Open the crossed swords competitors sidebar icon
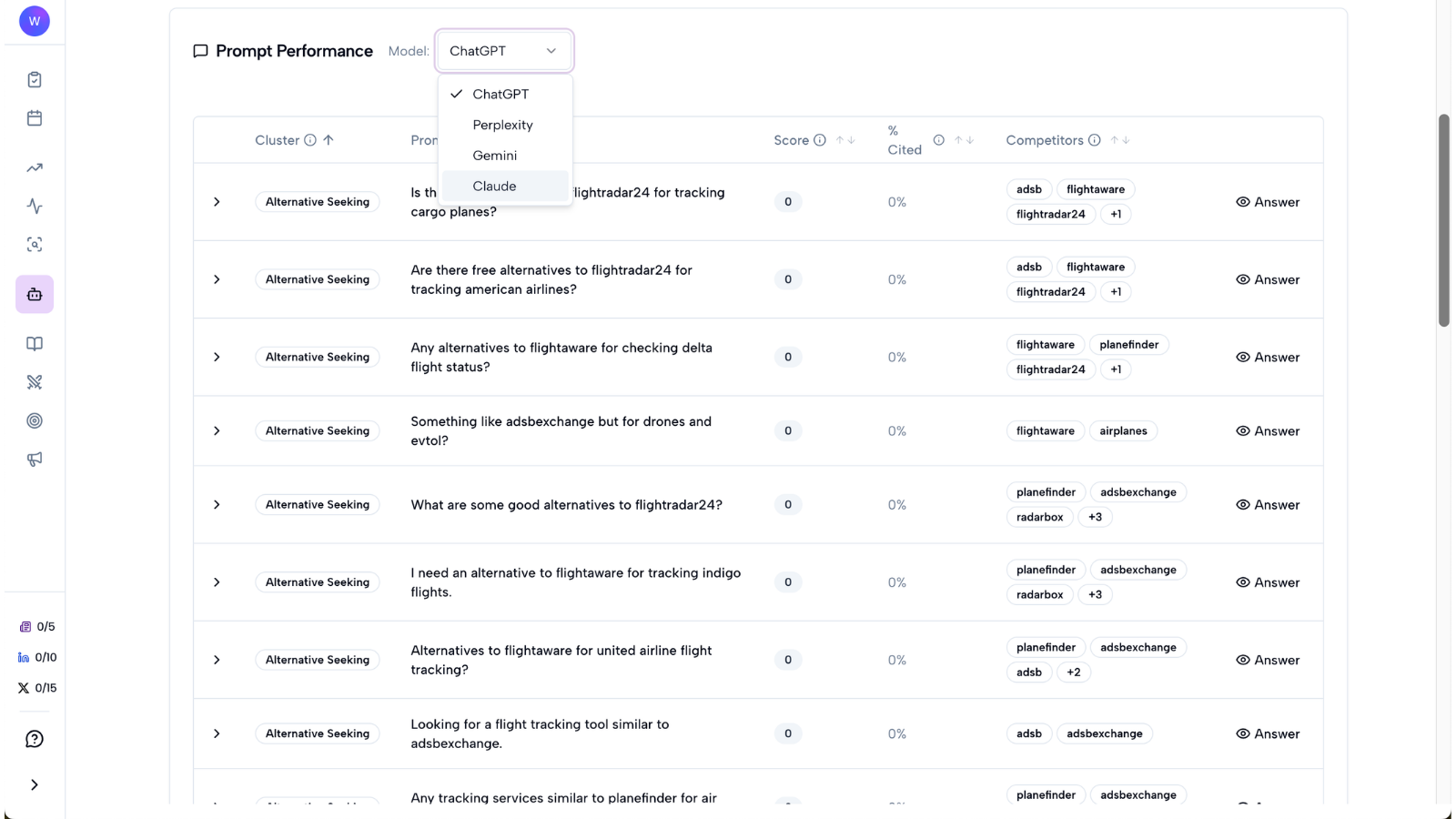This screenshot has height=819, width=1456. tap(35, 382)
